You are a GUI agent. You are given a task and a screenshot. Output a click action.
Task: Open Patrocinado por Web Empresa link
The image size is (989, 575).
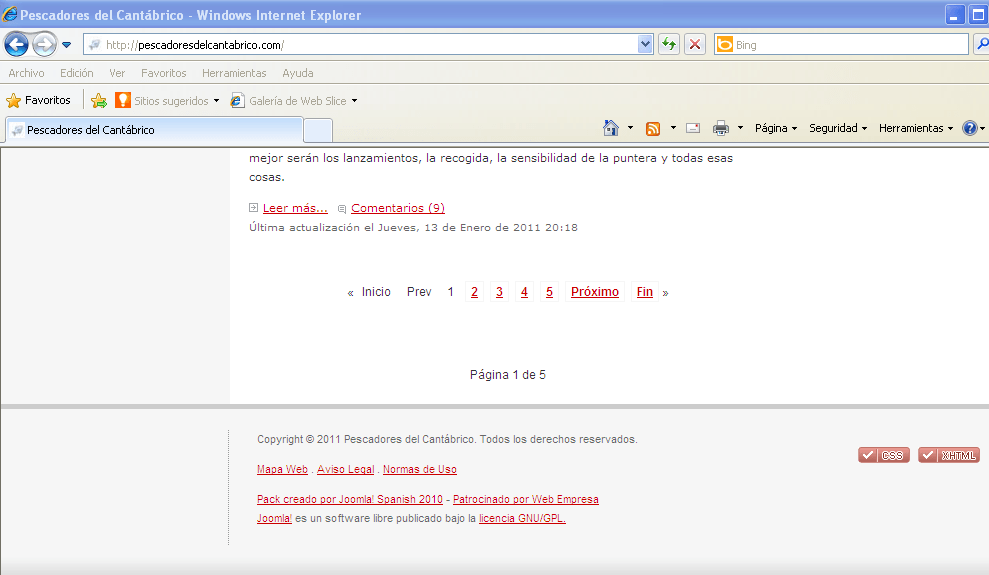tap(526, 499)
